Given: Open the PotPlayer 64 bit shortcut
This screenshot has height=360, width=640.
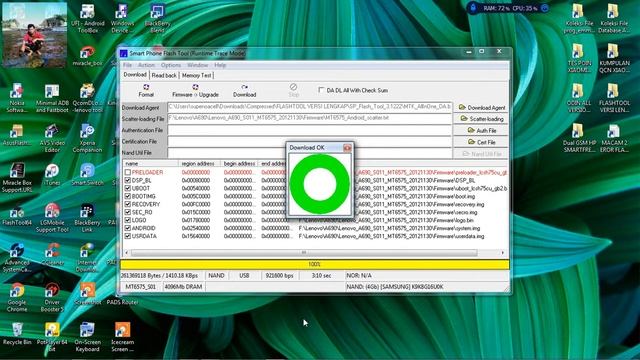Looking at the screenshot, I should [x=52, y=338].
